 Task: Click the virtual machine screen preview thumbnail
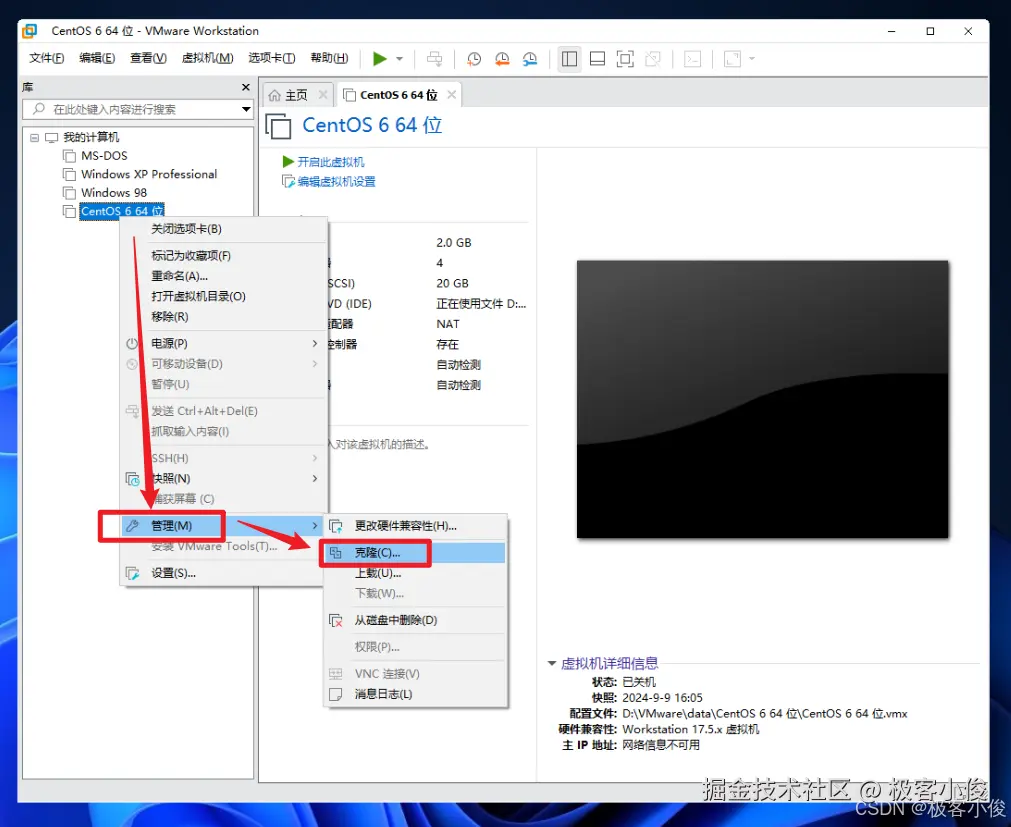click(x=762, y=399)
